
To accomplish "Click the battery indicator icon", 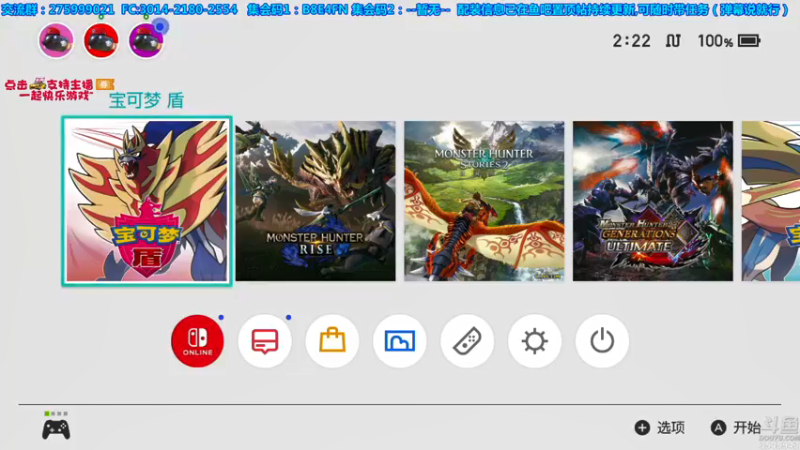I will coord(749,41).
